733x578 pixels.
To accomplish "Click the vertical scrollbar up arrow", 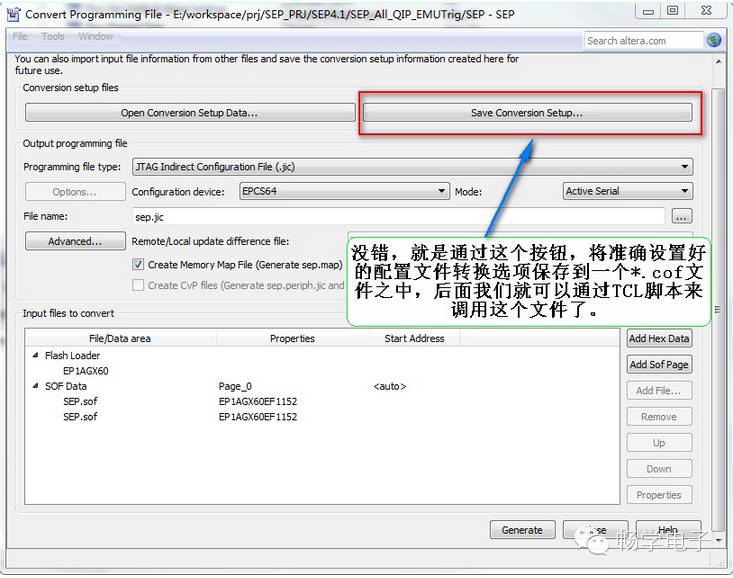I will [718, 61].
